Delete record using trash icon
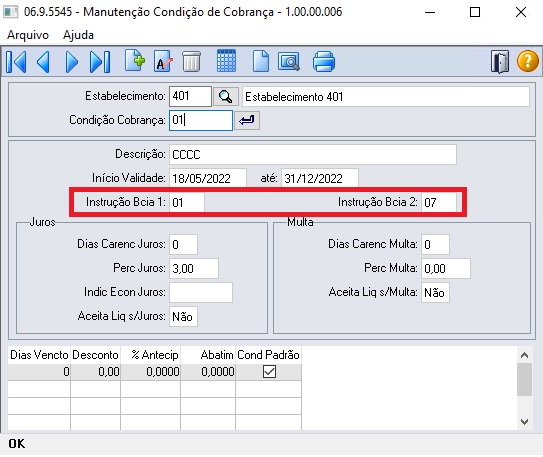Image resolution: width=543 pixels, height=457 pixels. click(191, 61)
